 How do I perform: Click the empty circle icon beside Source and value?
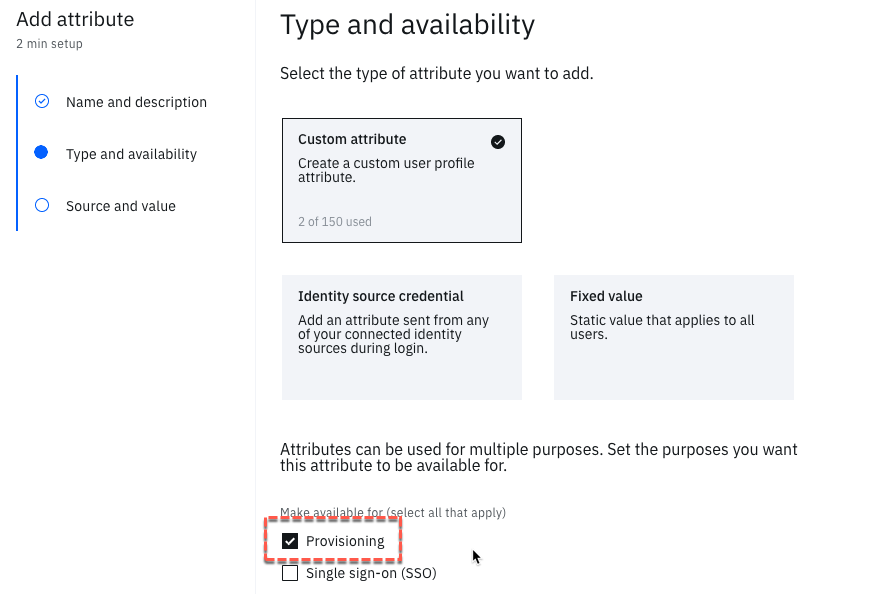pyautogui.click(x=42, y=205)
